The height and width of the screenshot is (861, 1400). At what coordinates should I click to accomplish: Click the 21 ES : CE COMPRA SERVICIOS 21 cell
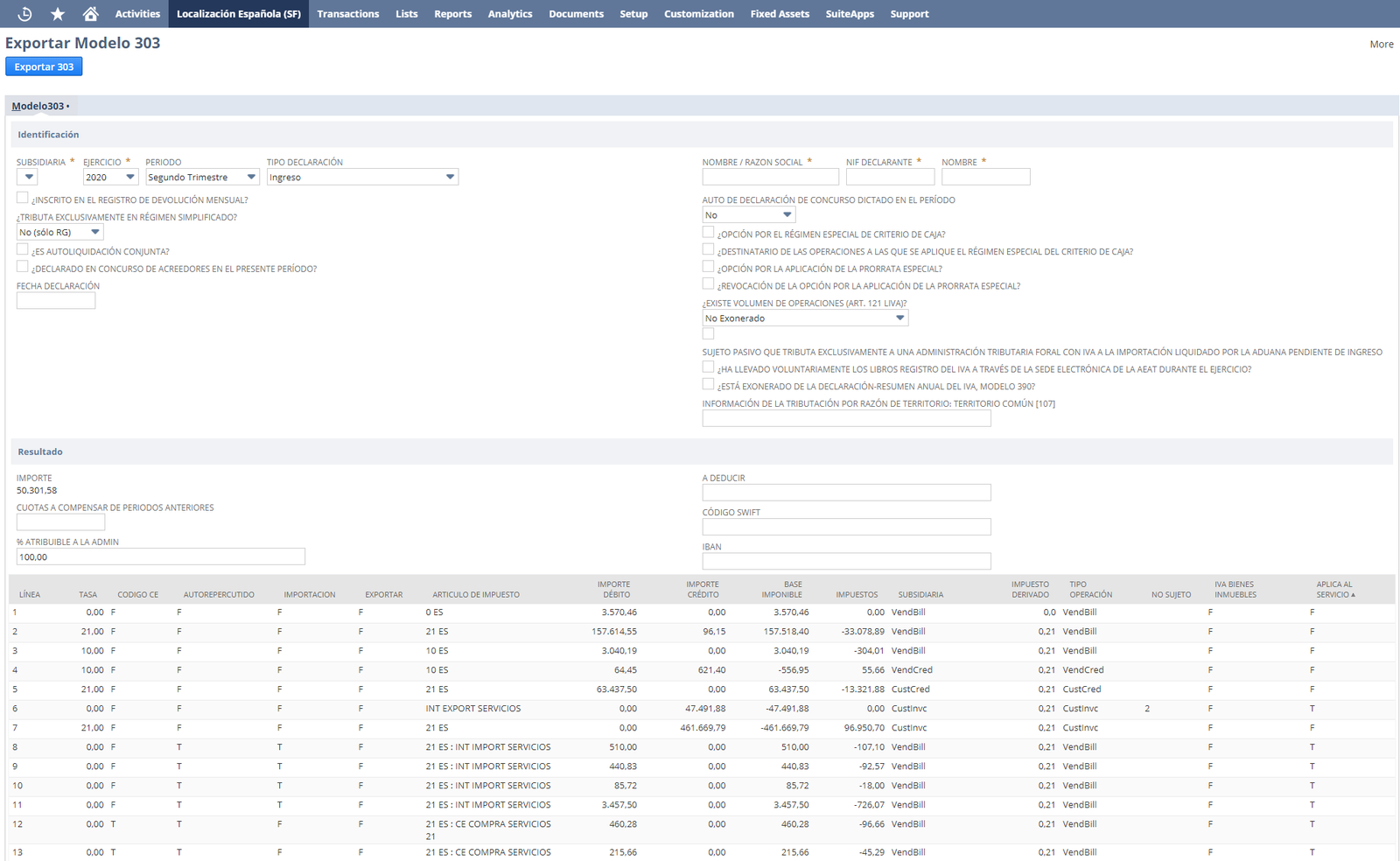[488, 829]
